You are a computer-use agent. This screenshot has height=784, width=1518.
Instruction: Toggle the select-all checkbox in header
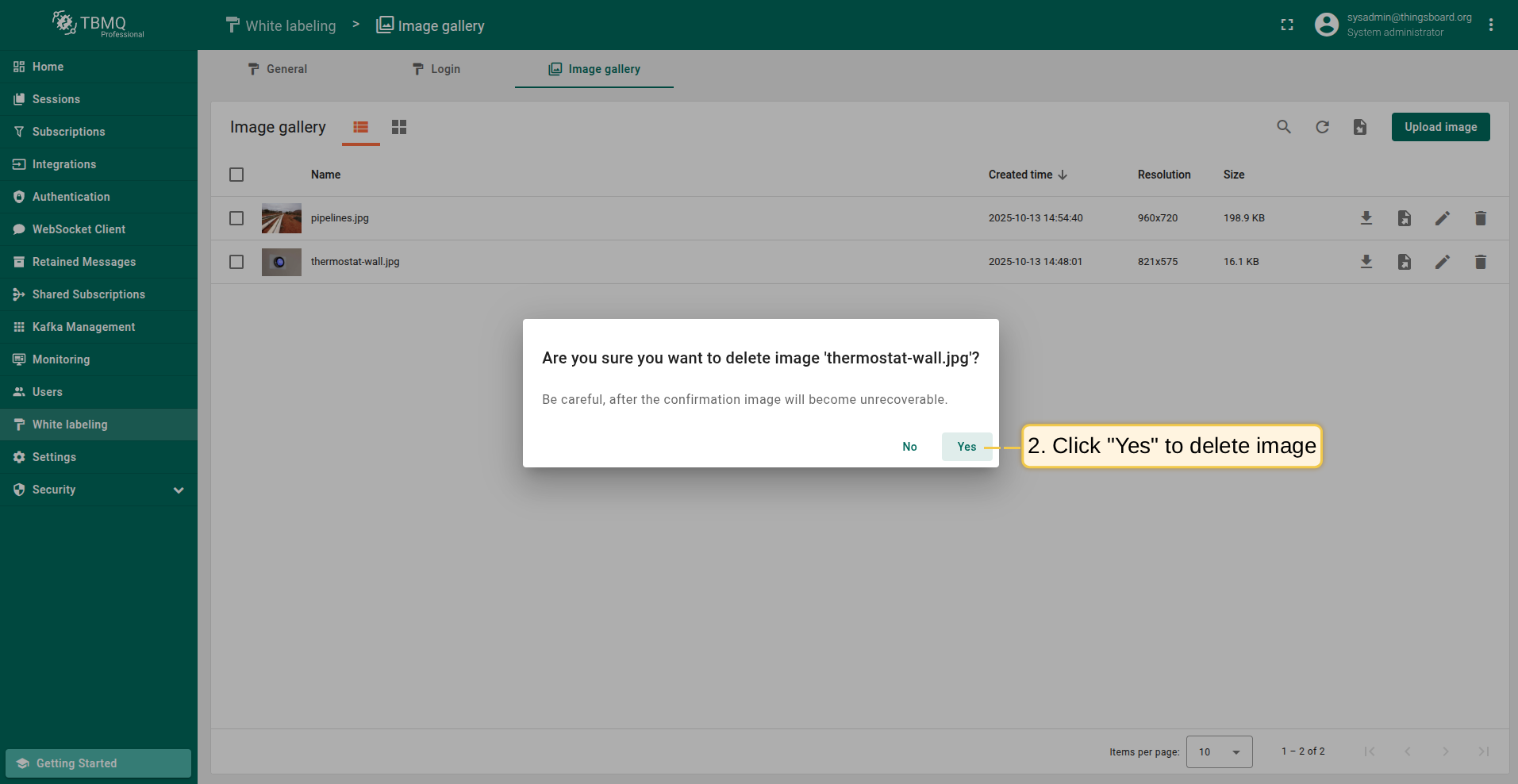[x=236, y=175]
